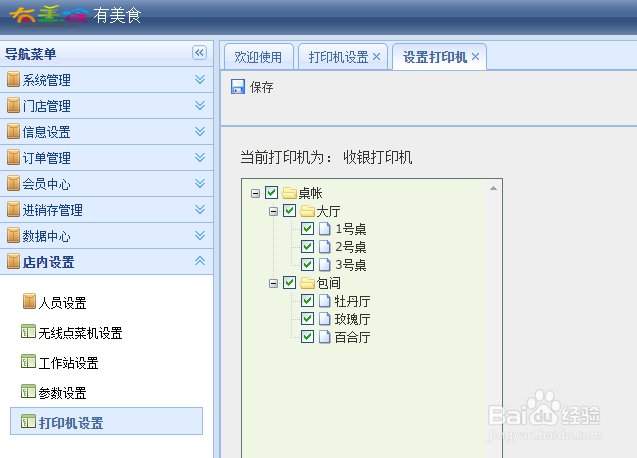
Task: Collapse the navigation menu with double-arrow icon
Action: tap(199, 52)
